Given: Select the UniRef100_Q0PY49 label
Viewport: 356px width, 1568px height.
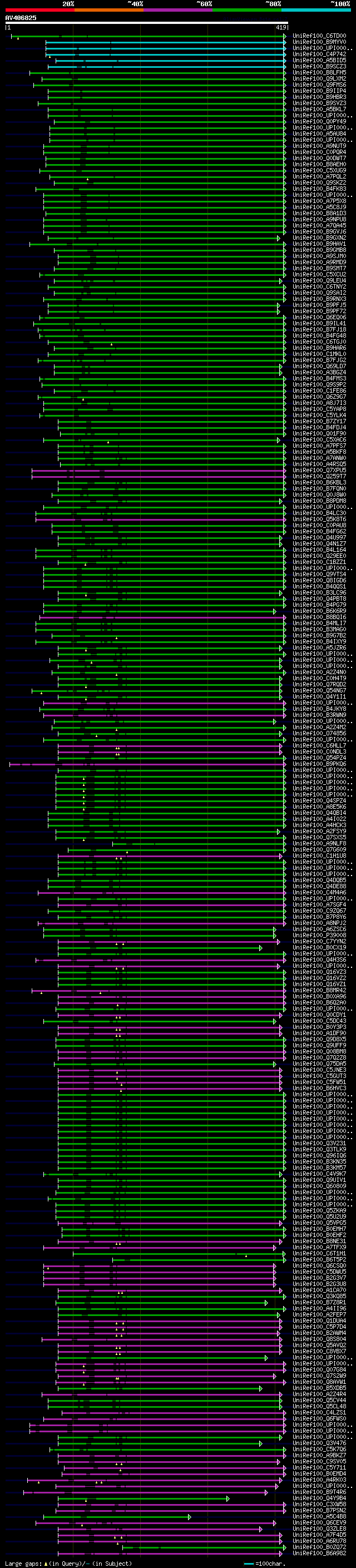Looking at the screenshot, I should tap(319, 121).
